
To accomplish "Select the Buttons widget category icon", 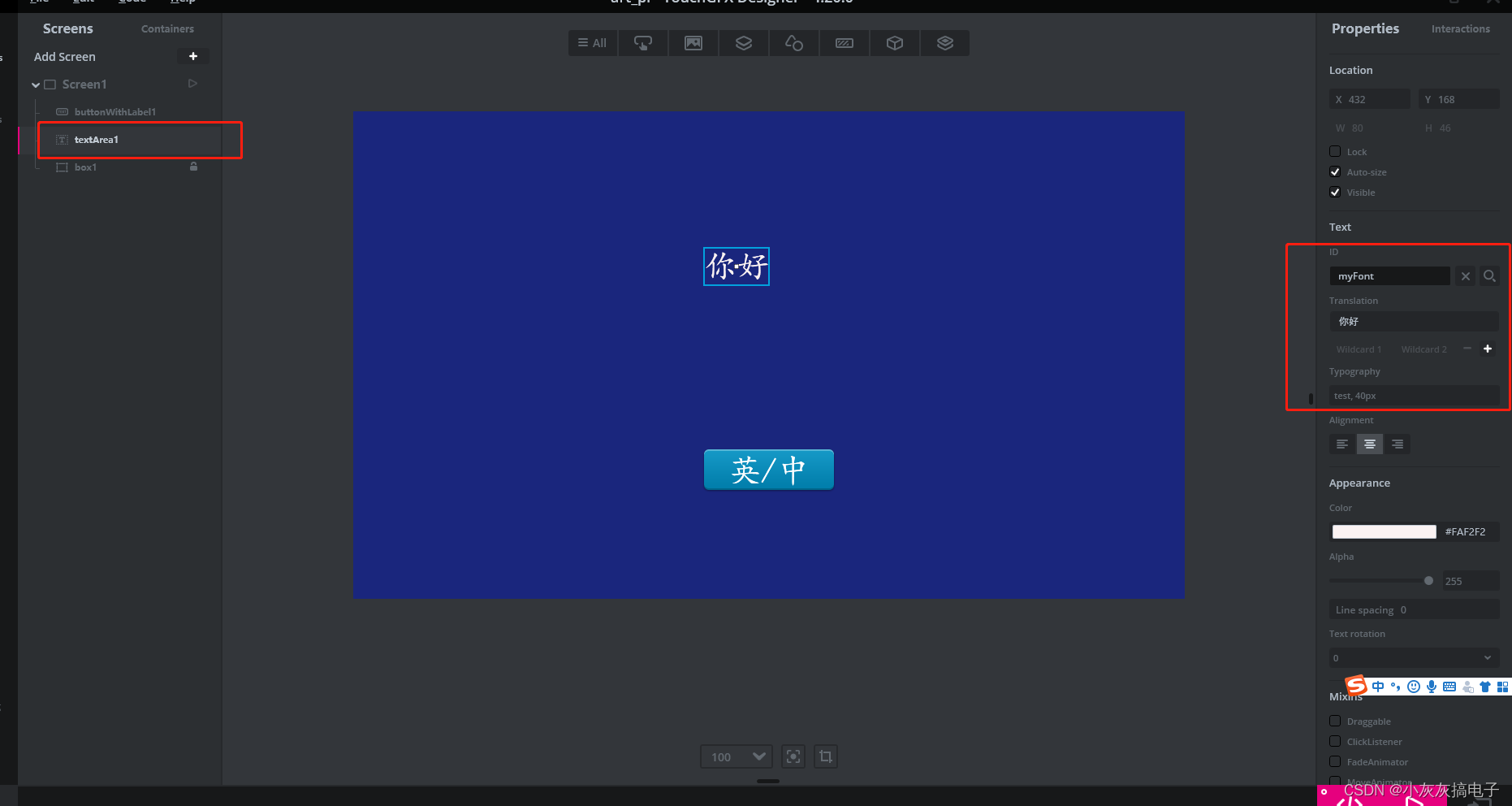I will (x=642, y=43).
